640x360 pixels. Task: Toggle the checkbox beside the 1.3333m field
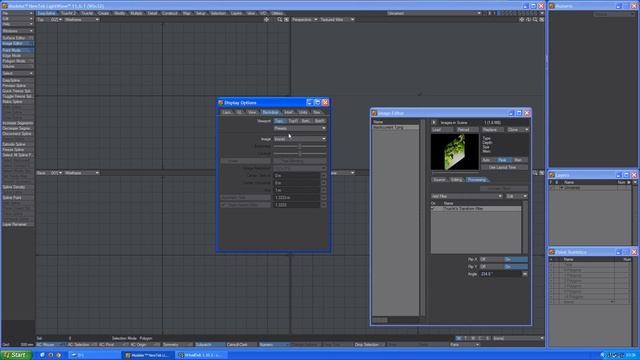pyautogui.click(x=324, y=198)
